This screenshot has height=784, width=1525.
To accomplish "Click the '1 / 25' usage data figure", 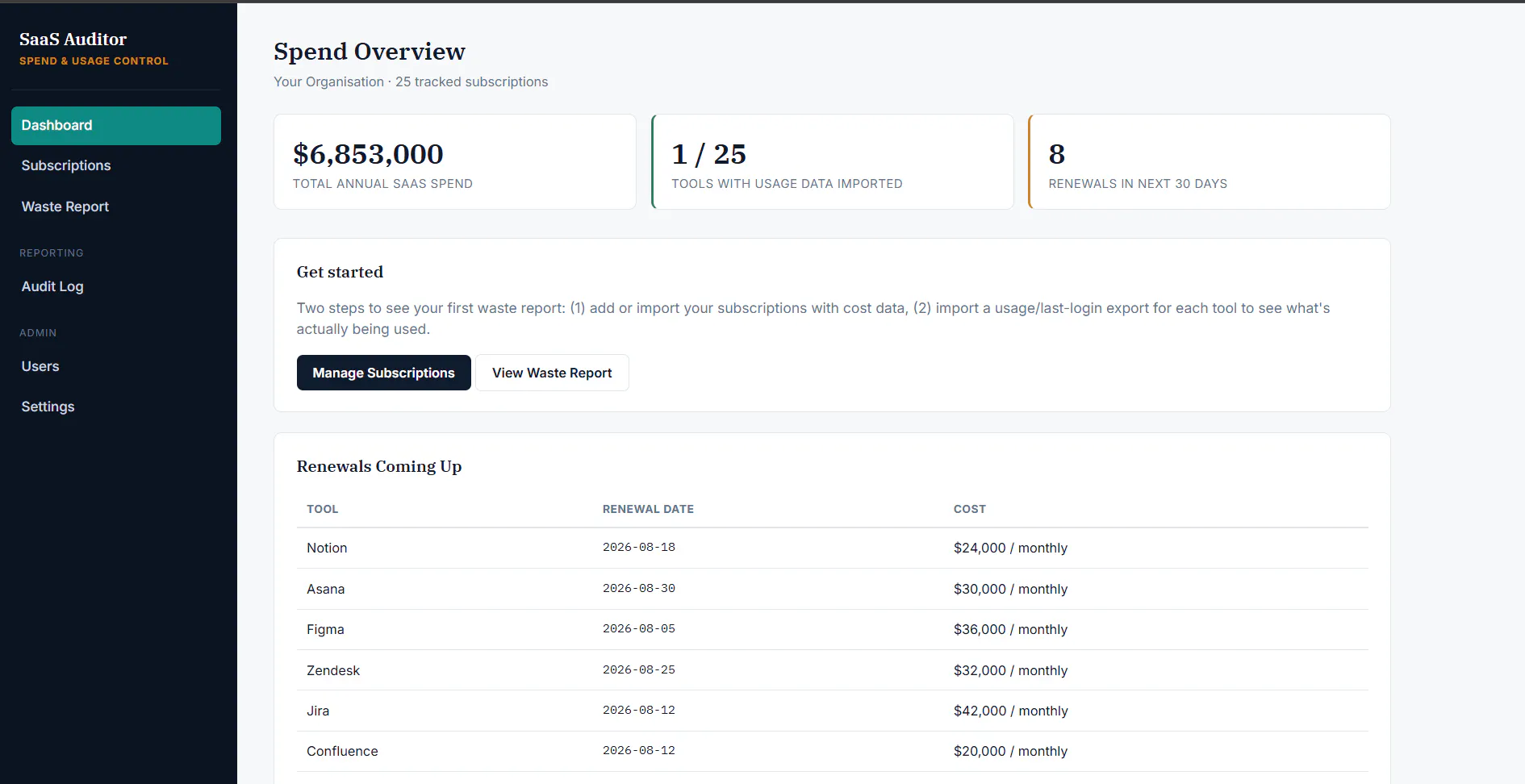I will [x=708, y=154].
